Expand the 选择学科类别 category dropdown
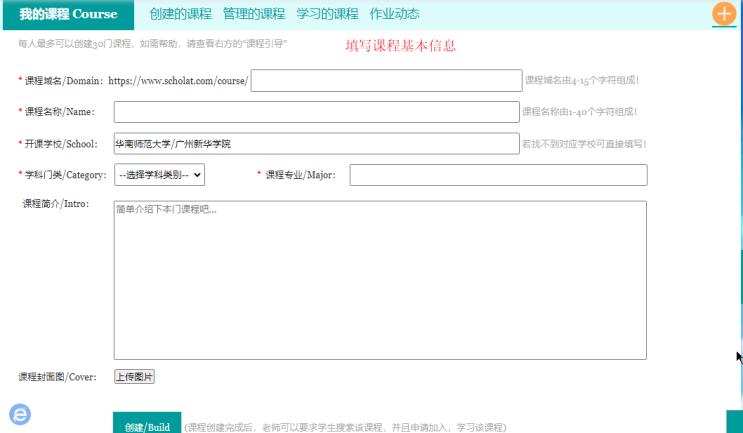 tap(159, 175)
